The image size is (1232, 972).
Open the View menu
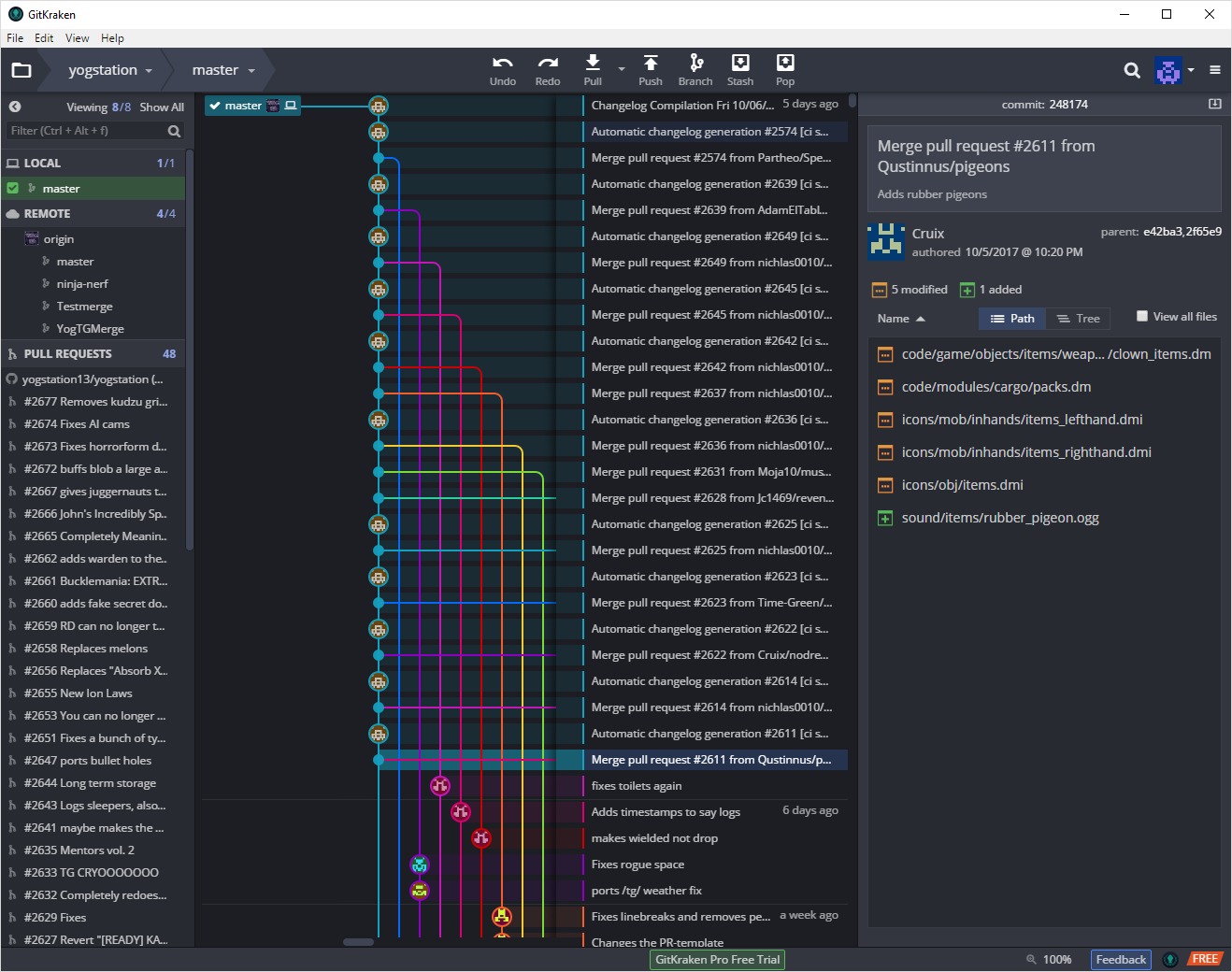77,38
